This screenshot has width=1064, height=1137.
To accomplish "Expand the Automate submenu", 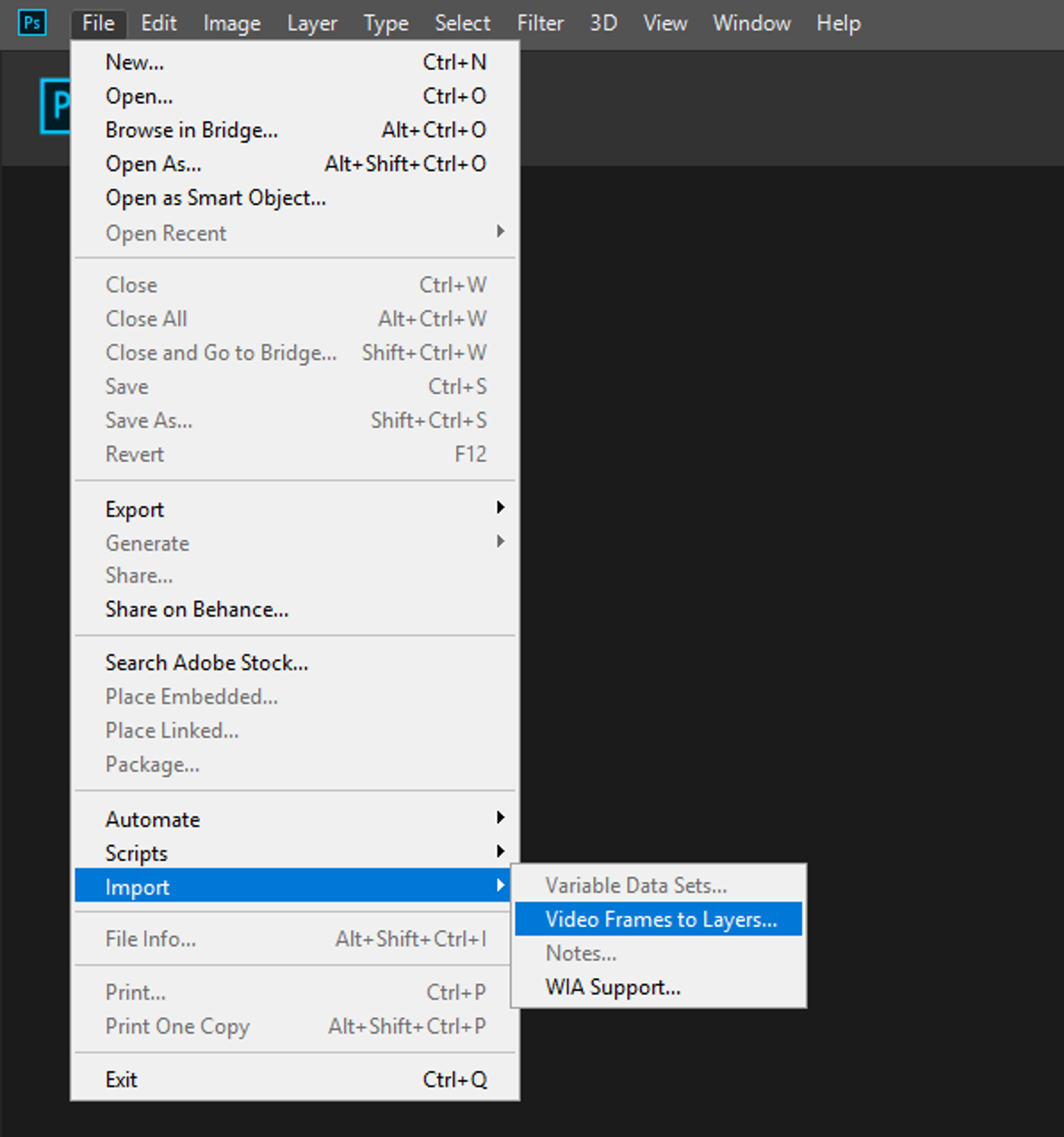I will [153, 819].
